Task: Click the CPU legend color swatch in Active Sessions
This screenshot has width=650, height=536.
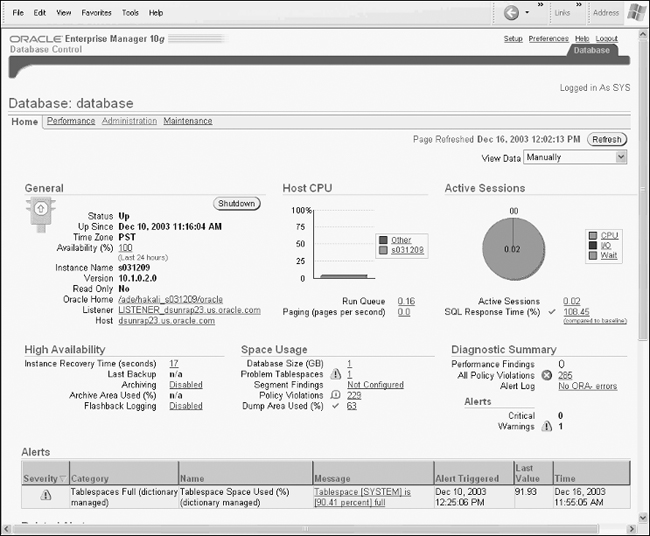Action: 593,235
